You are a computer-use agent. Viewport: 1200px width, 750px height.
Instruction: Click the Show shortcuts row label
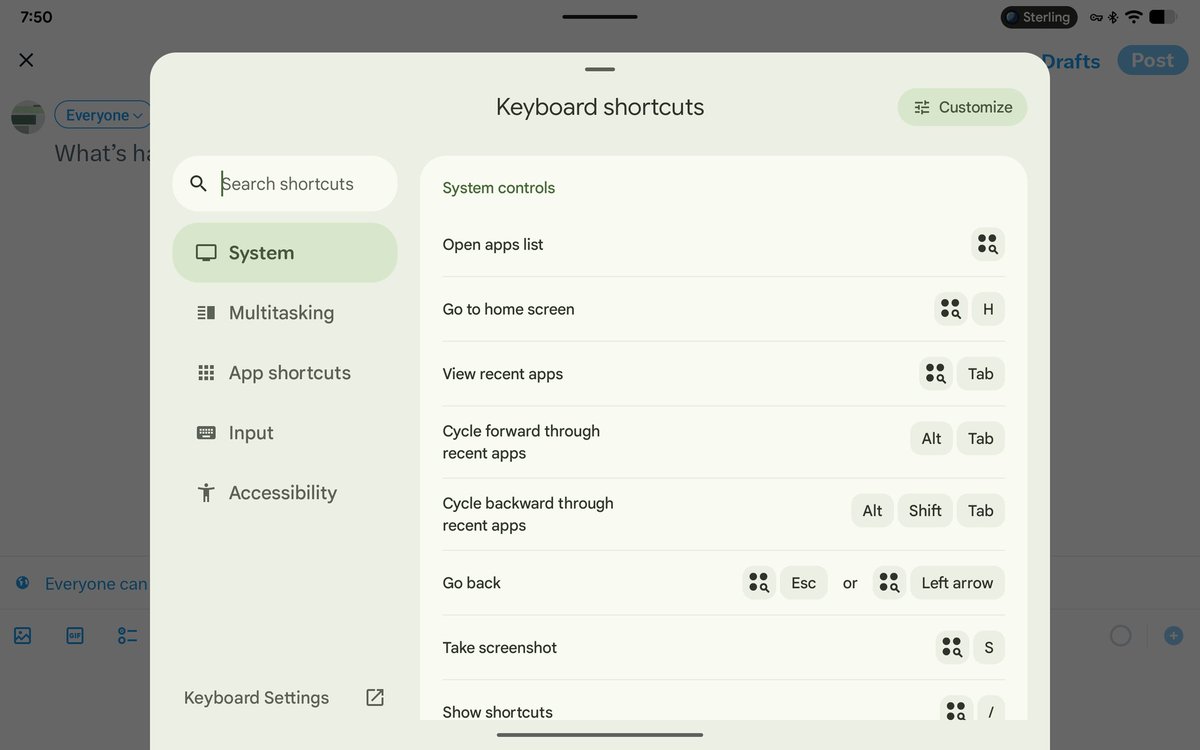(x=498, y=712)
